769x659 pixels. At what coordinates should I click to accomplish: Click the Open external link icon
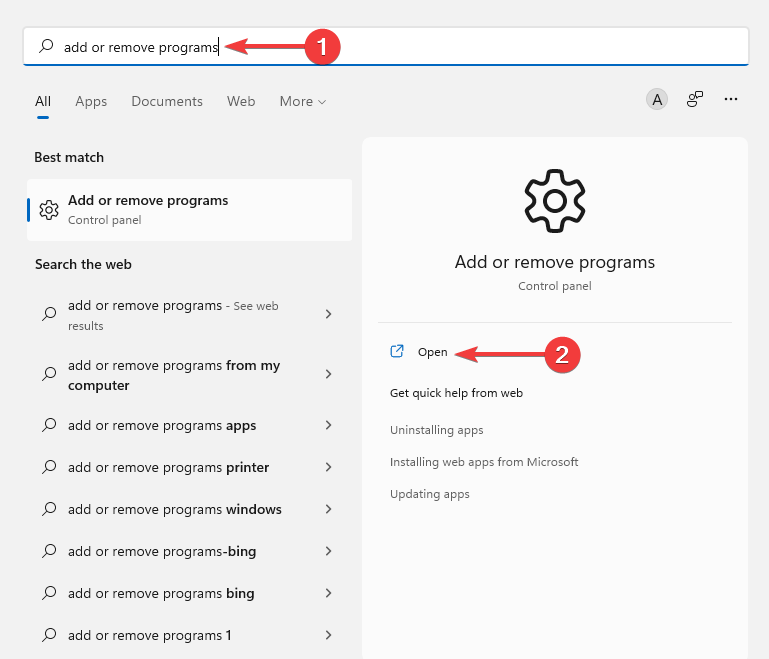[397, 351]
